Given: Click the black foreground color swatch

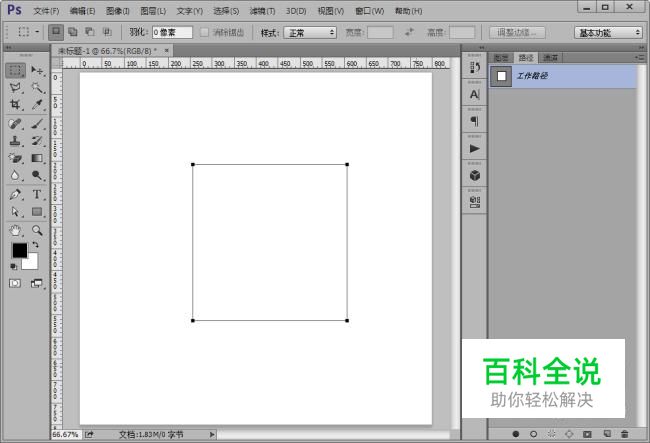Looking at the screenshot, I should [x=19, y=250].
